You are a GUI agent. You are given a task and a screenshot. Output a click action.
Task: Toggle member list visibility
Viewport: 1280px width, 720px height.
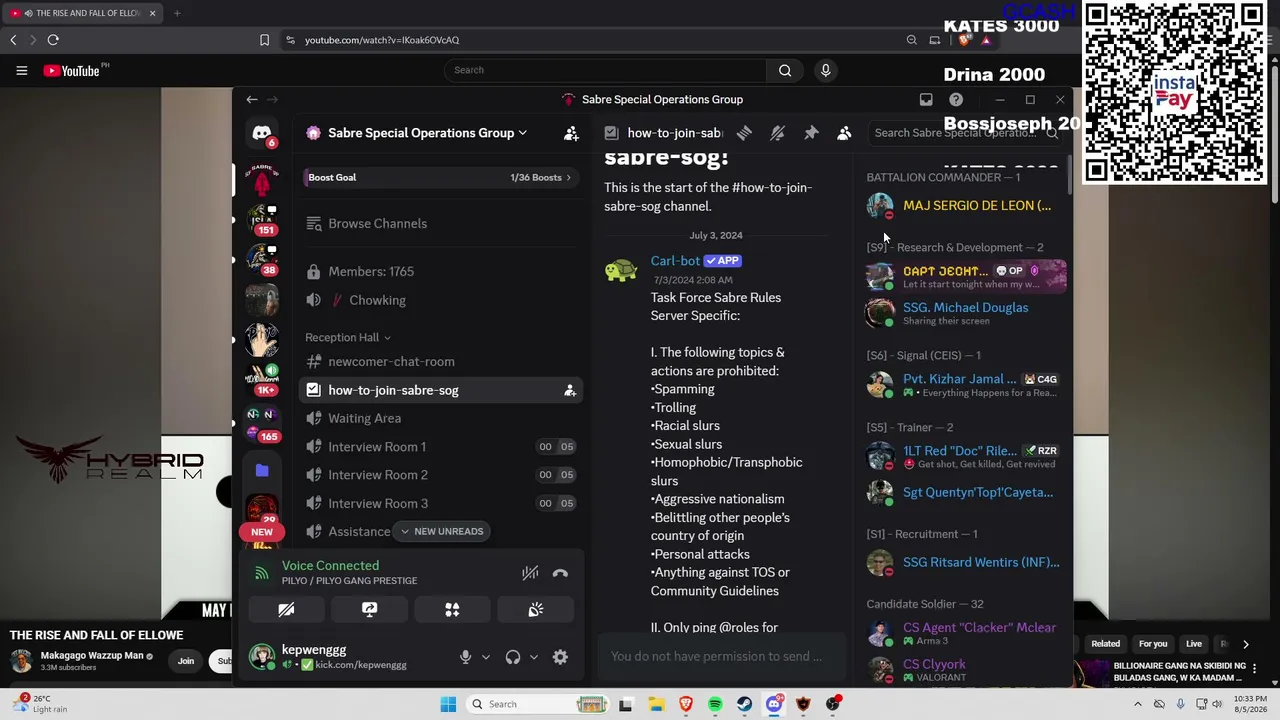click(844, 133)
